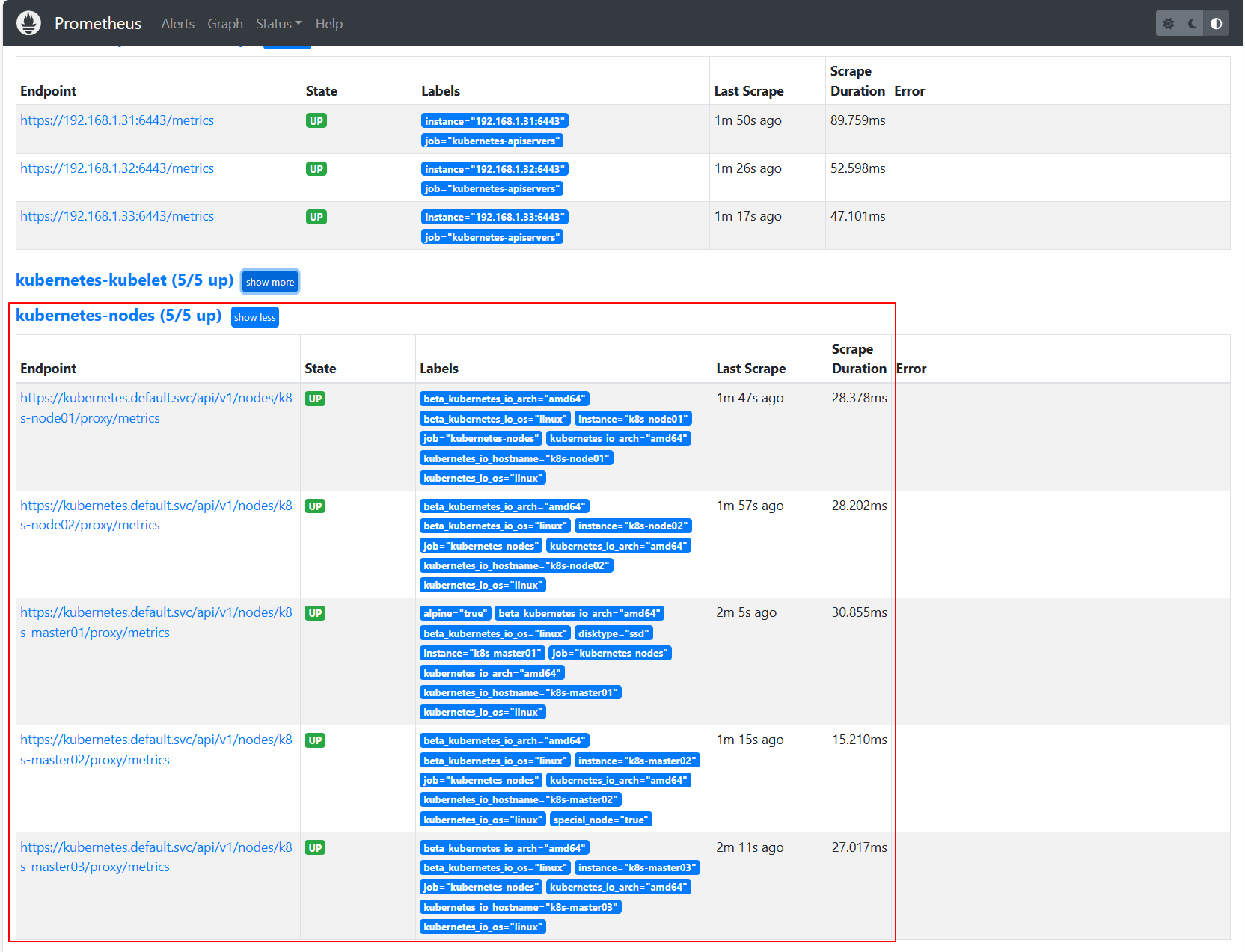This screenshot has width=1245, height=952.
Task: Open the 192.168.1.32:6443 metrics endpoint
Action: (x=117, y=168)
